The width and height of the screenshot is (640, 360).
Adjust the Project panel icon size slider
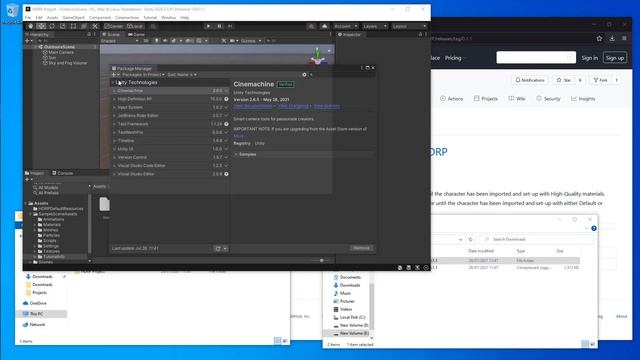point(322,260)
